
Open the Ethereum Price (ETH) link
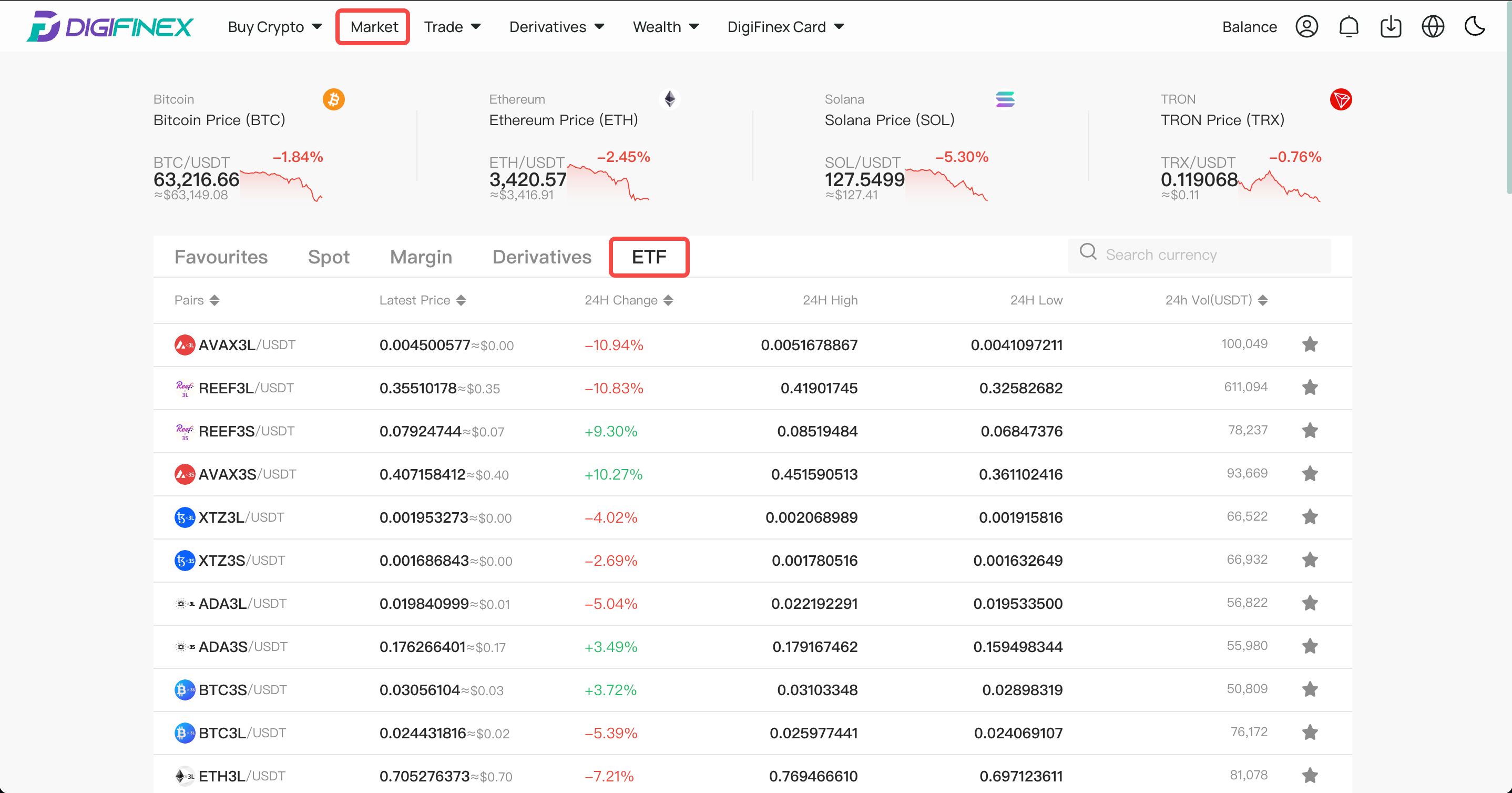tap(563, 120)
